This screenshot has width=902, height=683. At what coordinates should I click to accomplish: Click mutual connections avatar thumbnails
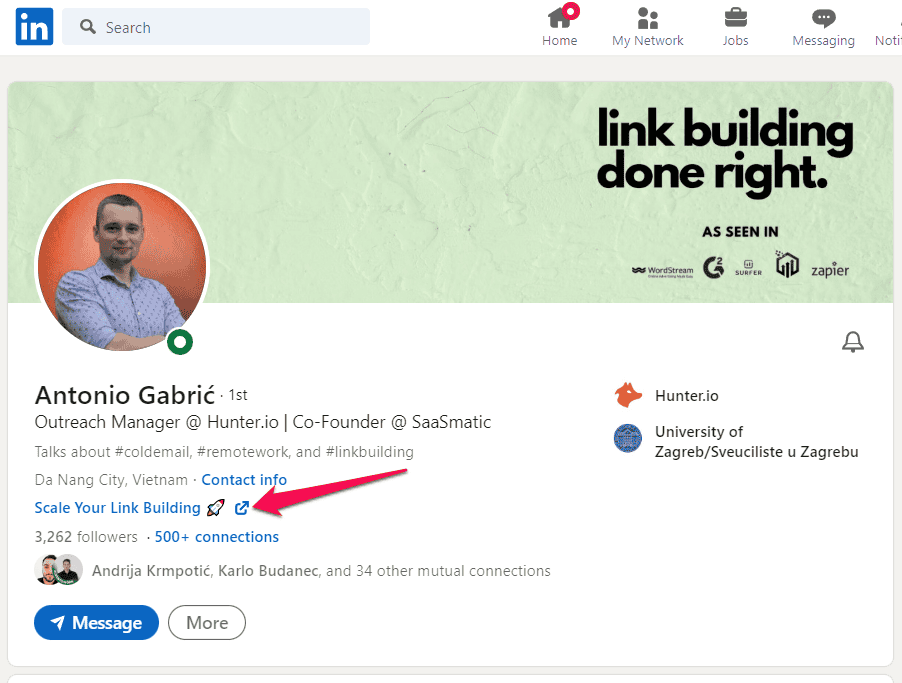pos(59,570)
